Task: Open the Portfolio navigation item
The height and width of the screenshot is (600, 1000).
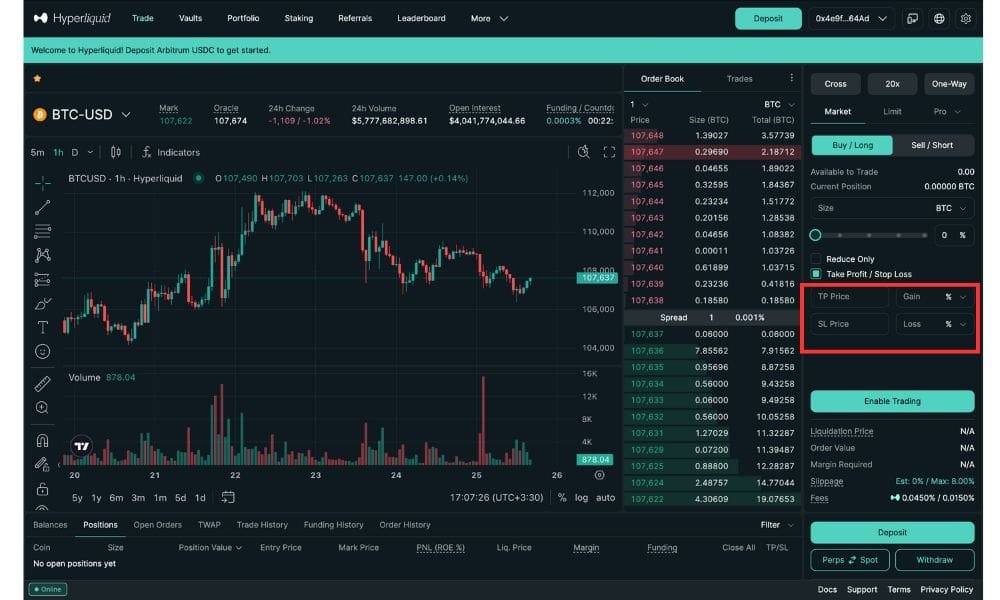Action: (243, 18)
